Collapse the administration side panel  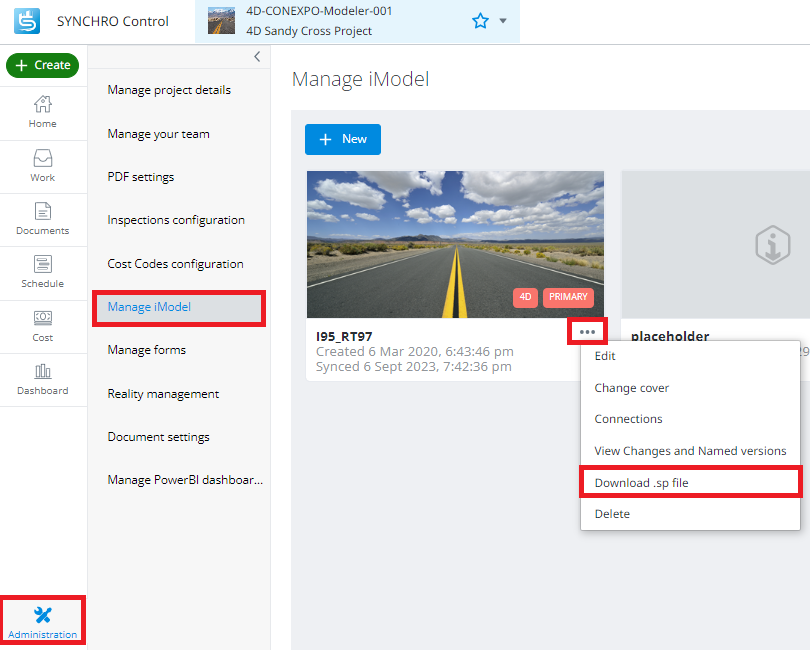tap(257, 56)
